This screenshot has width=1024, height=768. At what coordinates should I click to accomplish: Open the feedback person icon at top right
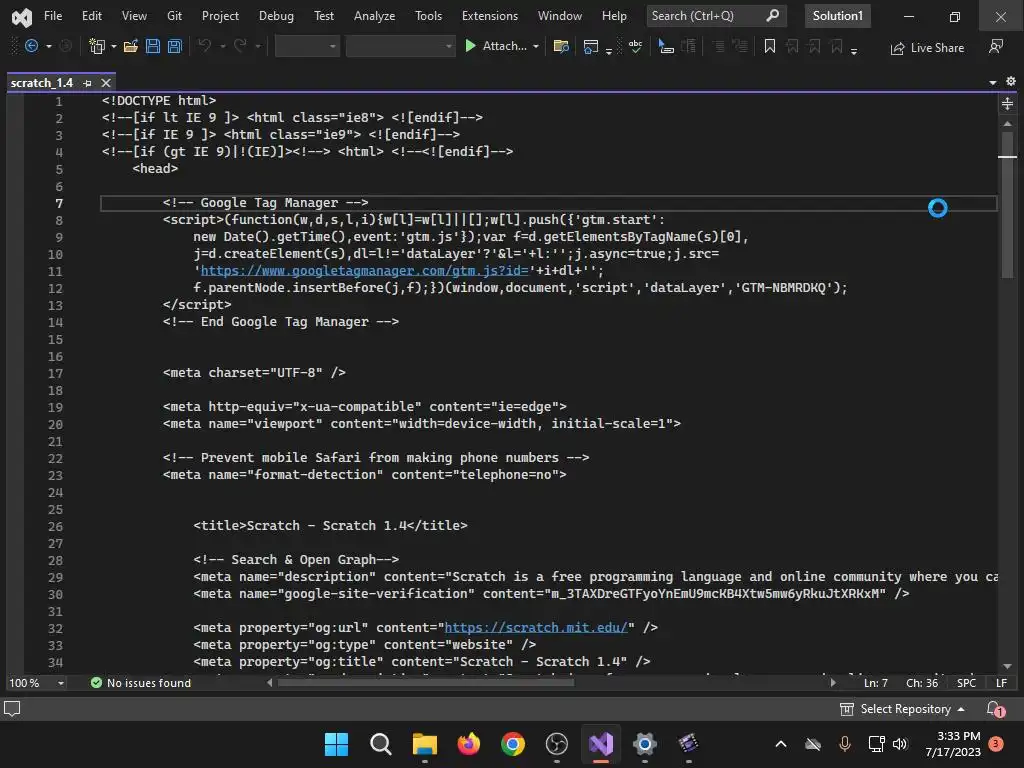(996, 46)
